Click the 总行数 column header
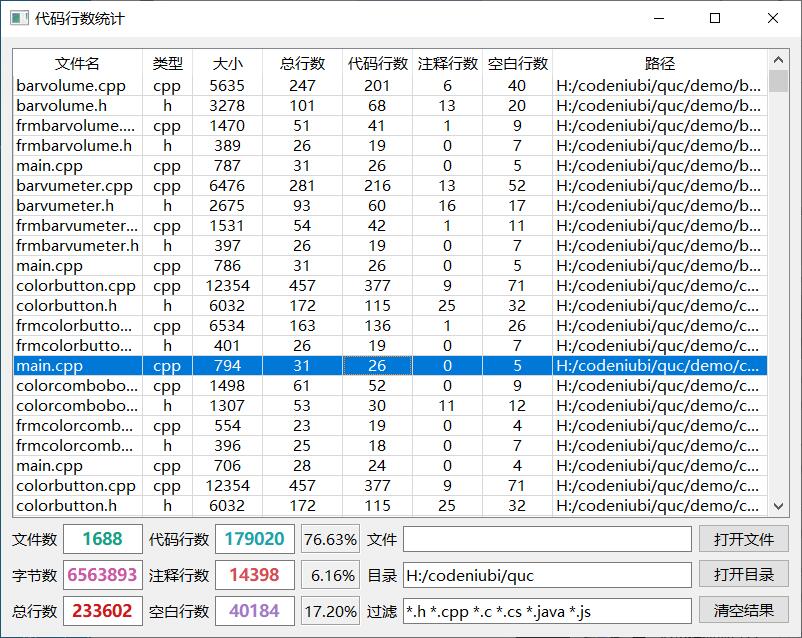Screen dimensions: 802x638 (302, 63)
